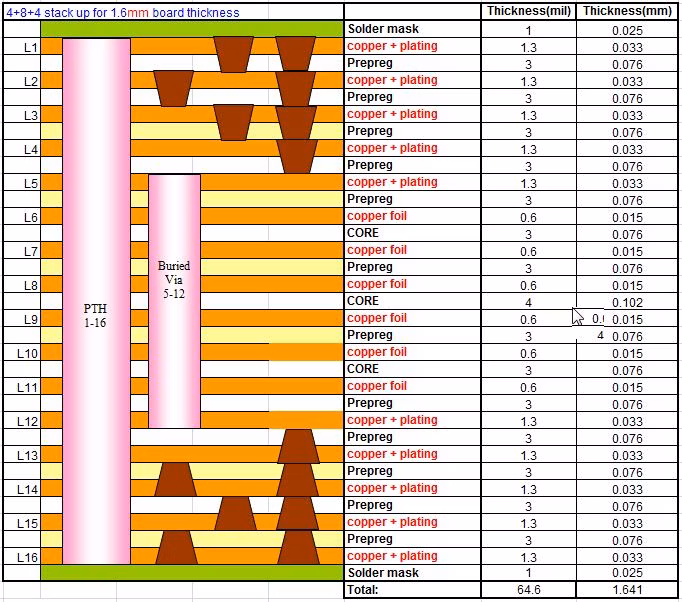This screenshot has width=682, height=602.
Task: Select the L14 layer label cell
Action: point(22,488)
